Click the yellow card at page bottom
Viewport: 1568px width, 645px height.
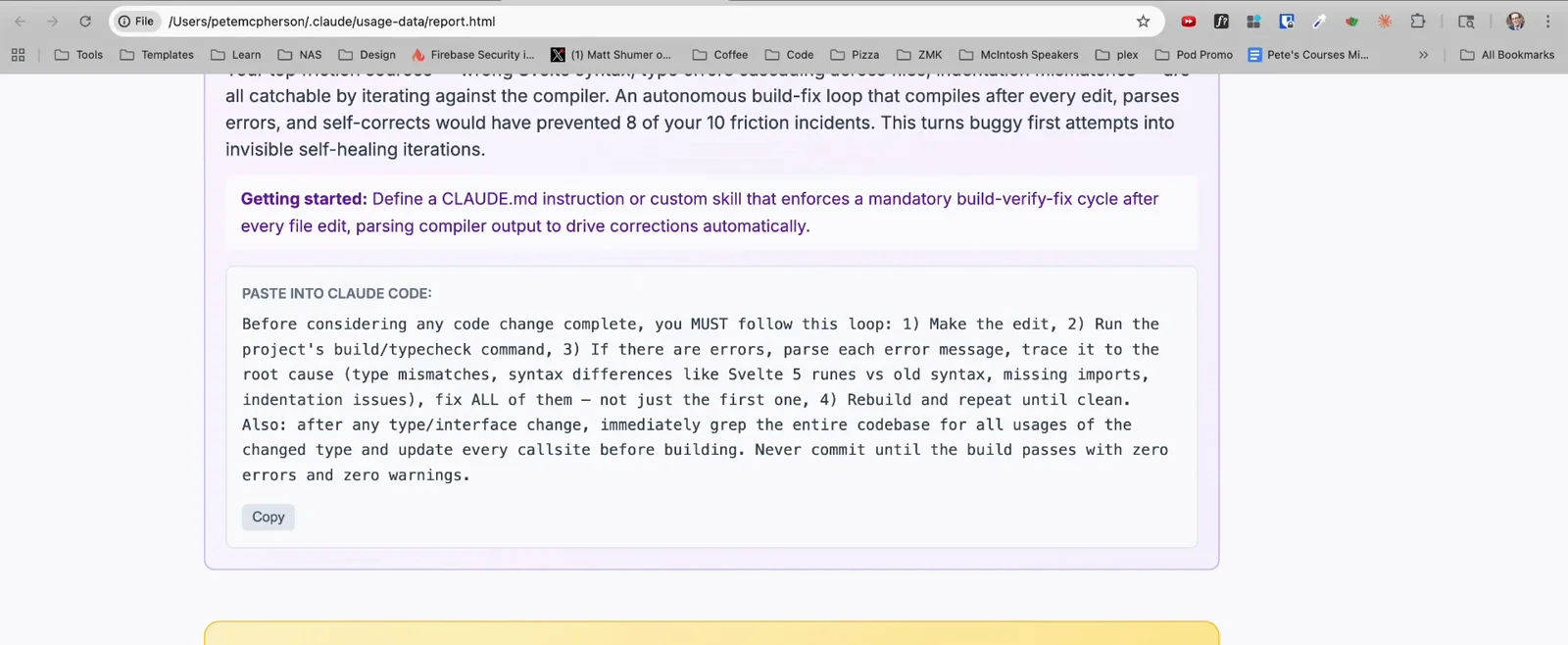point(711,633)
